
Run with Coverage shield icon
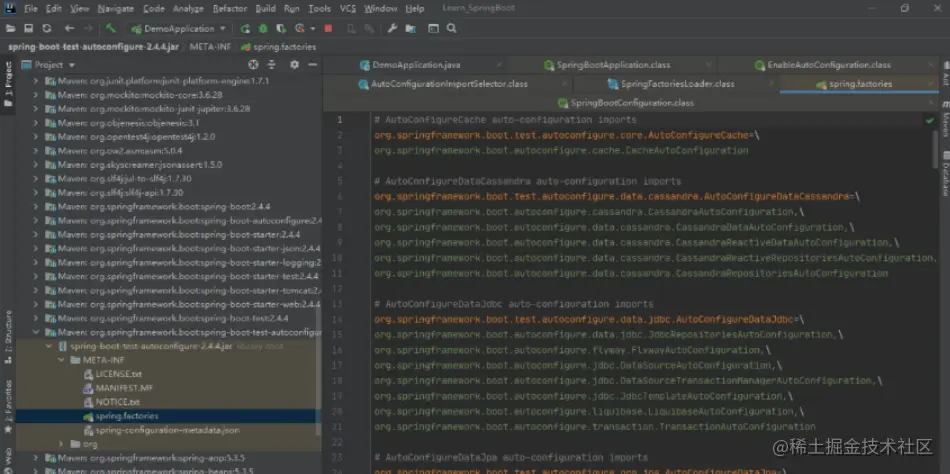(x=281, y=28)
